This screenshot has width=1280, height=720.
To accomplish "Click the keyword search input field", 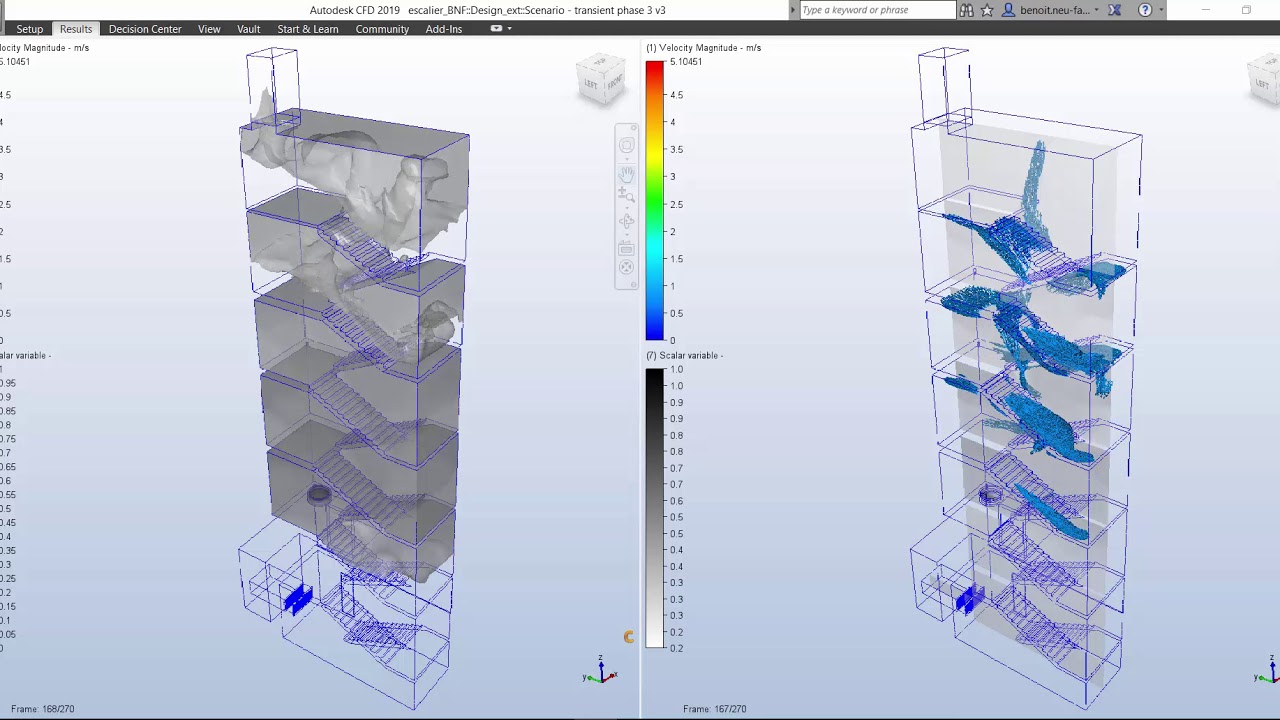I will [x=877, y=10].
